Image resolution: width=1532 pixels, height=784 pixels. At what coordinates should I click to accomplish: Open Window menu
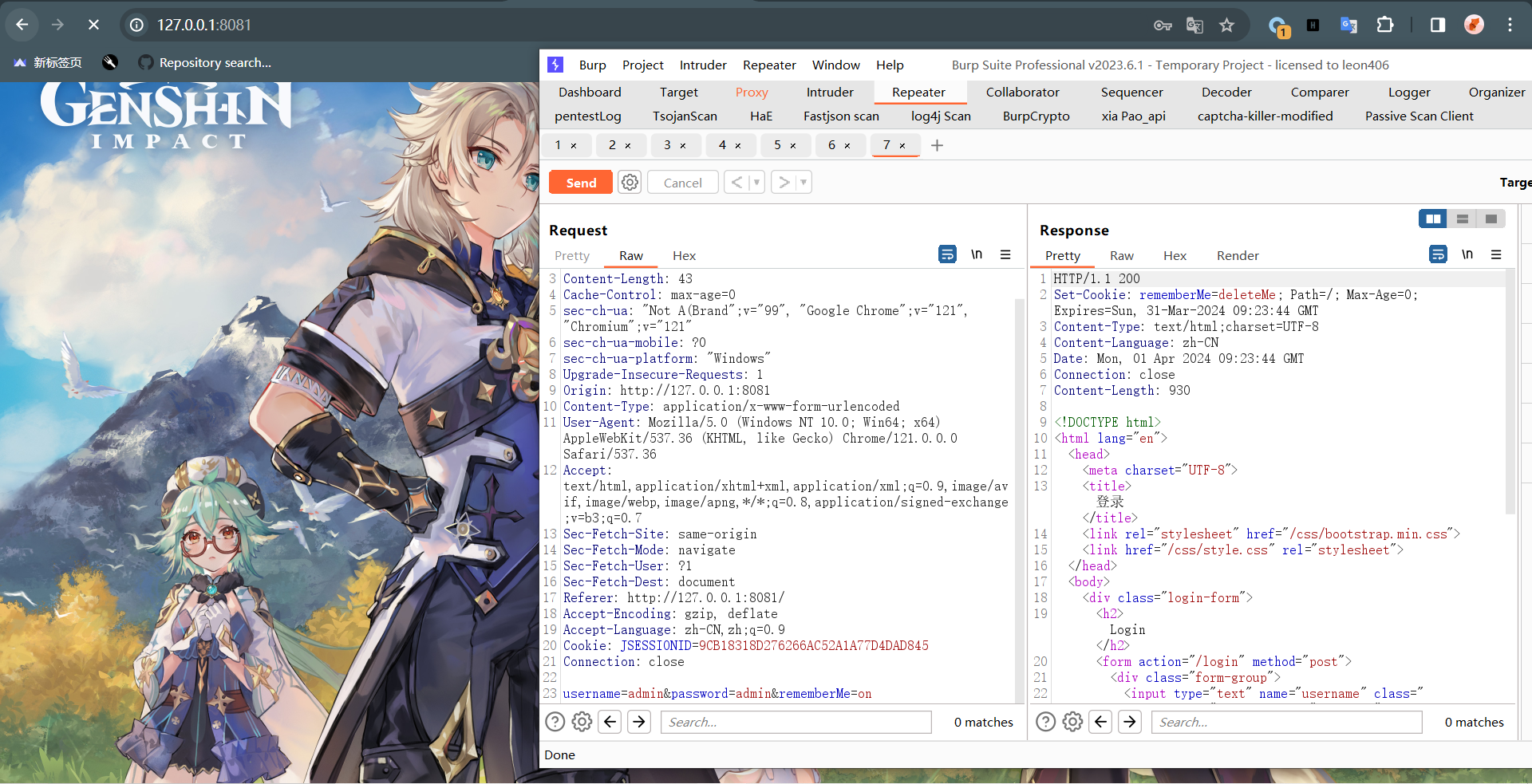click(836, 65)
